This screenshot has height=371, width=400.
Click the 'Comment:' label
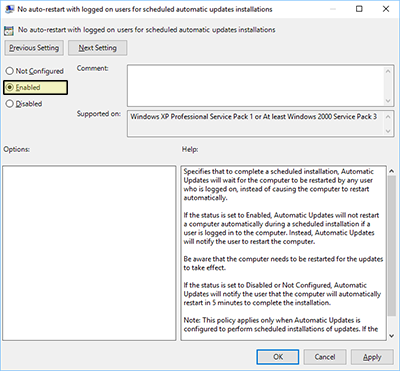pyautogui.click(x=93, y=68)
